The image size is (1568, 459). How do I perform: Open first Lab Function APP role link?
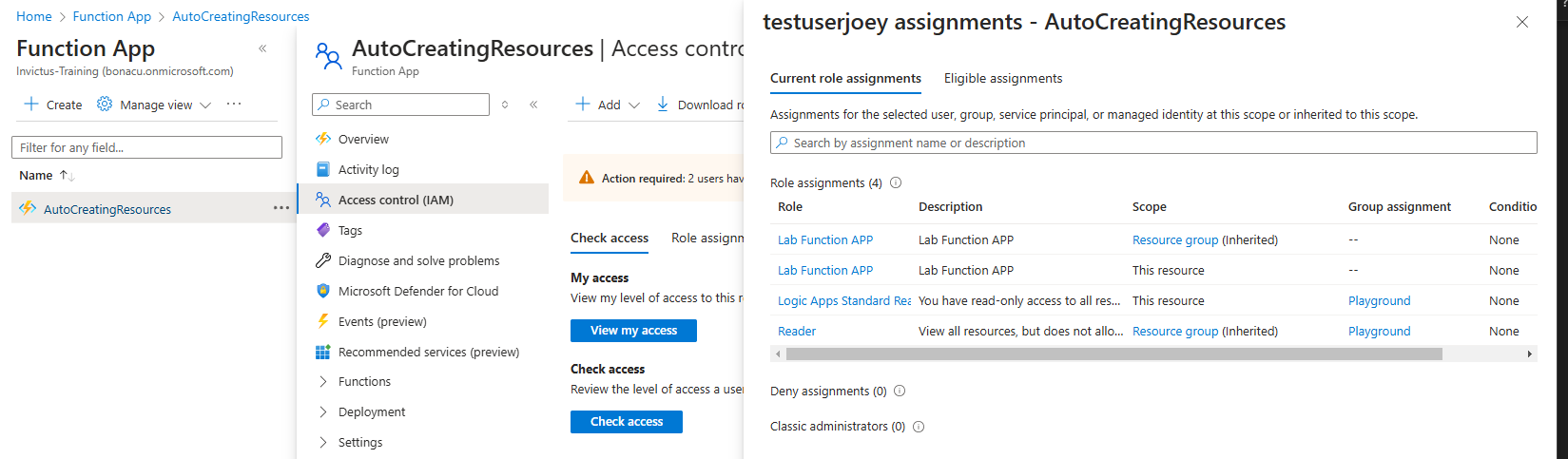tap(825, 239)
